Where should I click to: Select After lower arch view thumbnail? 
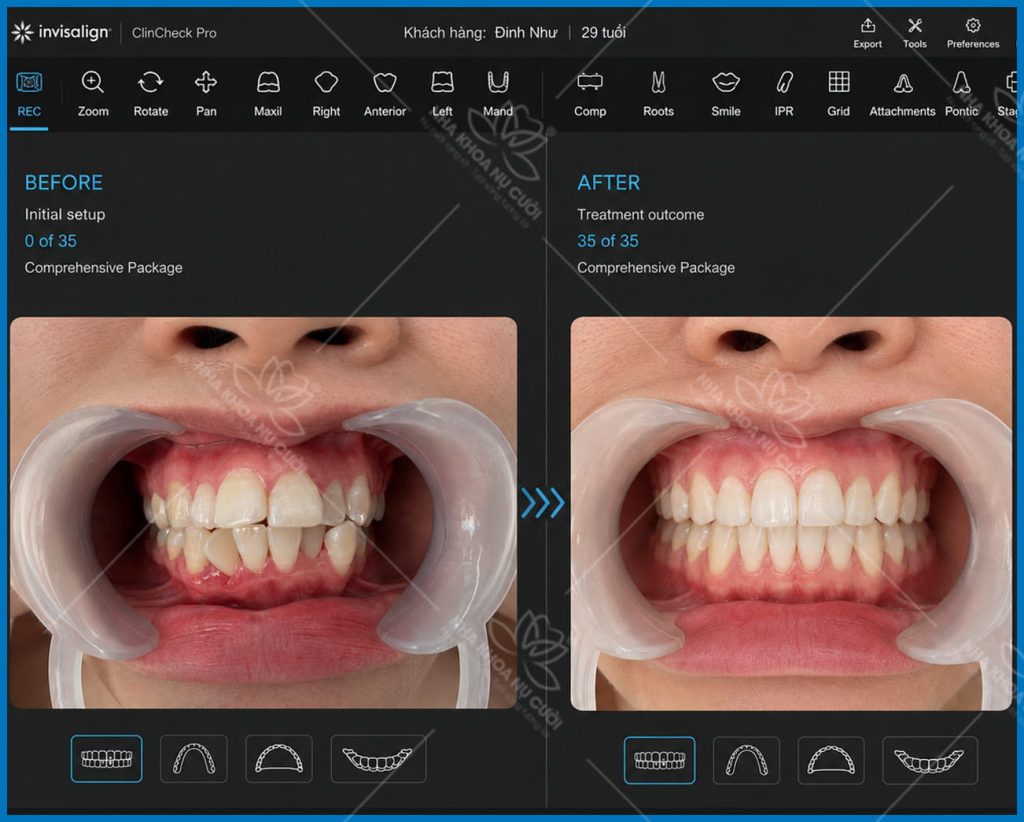coord(831,760)
